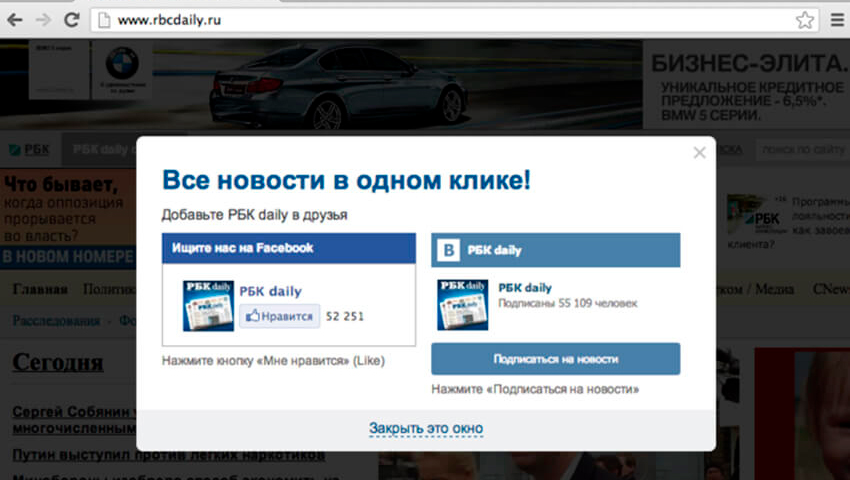Click the РБК daily Facebook thumbnail
The height and width of the screenshot is (480, 850).
[208, 306]
